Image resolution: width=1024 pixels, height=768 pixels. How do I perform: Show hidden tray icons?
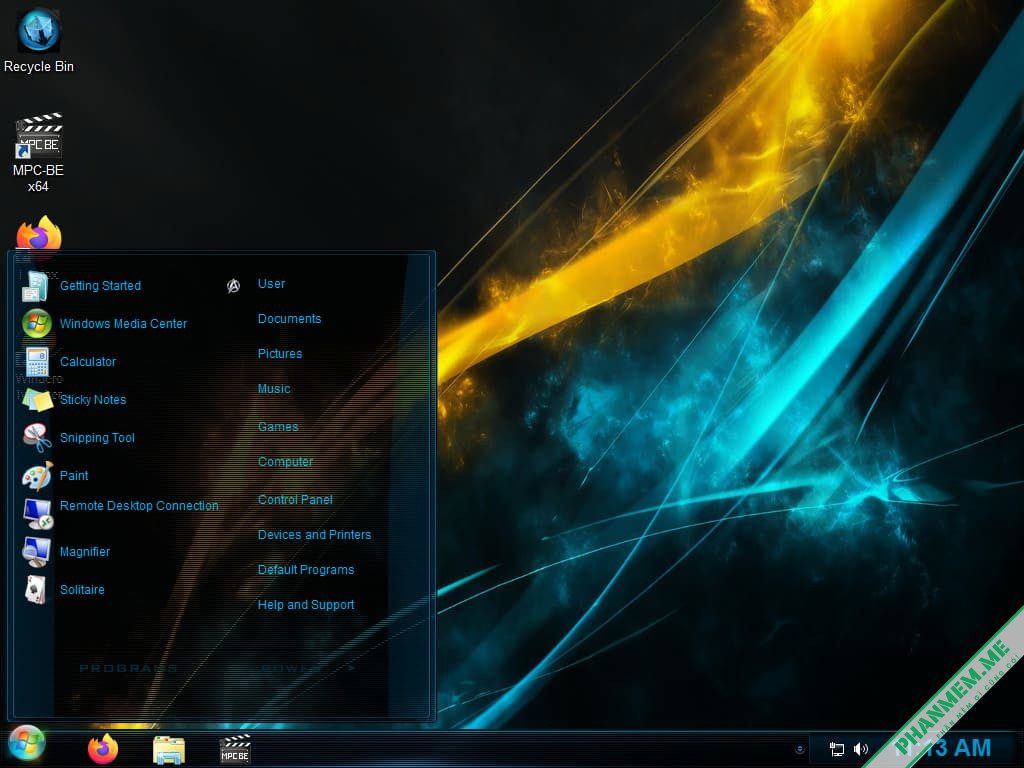(x=799, y=749)
